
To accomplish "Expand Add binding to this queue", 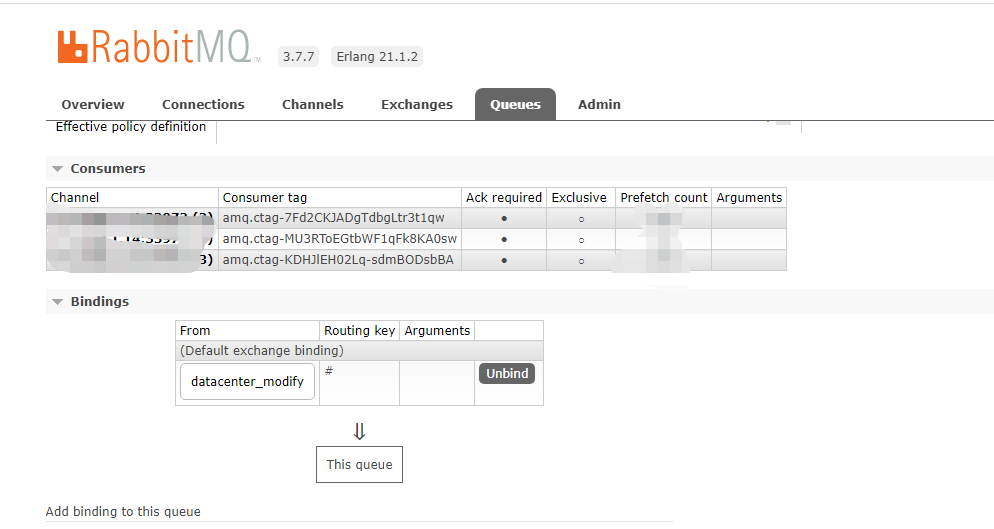I will coord(123,512).
